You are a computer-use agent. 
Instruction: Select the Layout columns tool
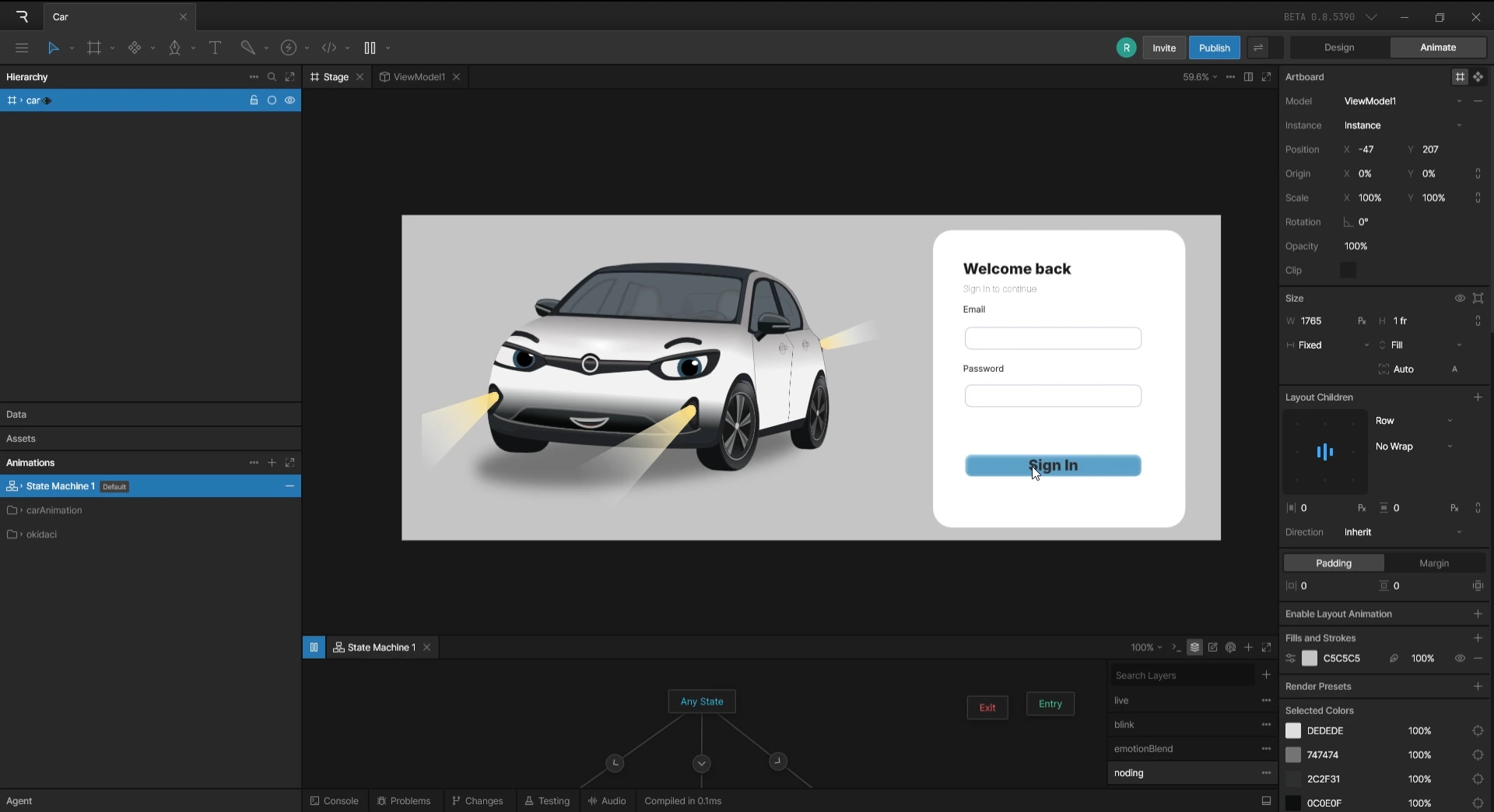[370, 47]
